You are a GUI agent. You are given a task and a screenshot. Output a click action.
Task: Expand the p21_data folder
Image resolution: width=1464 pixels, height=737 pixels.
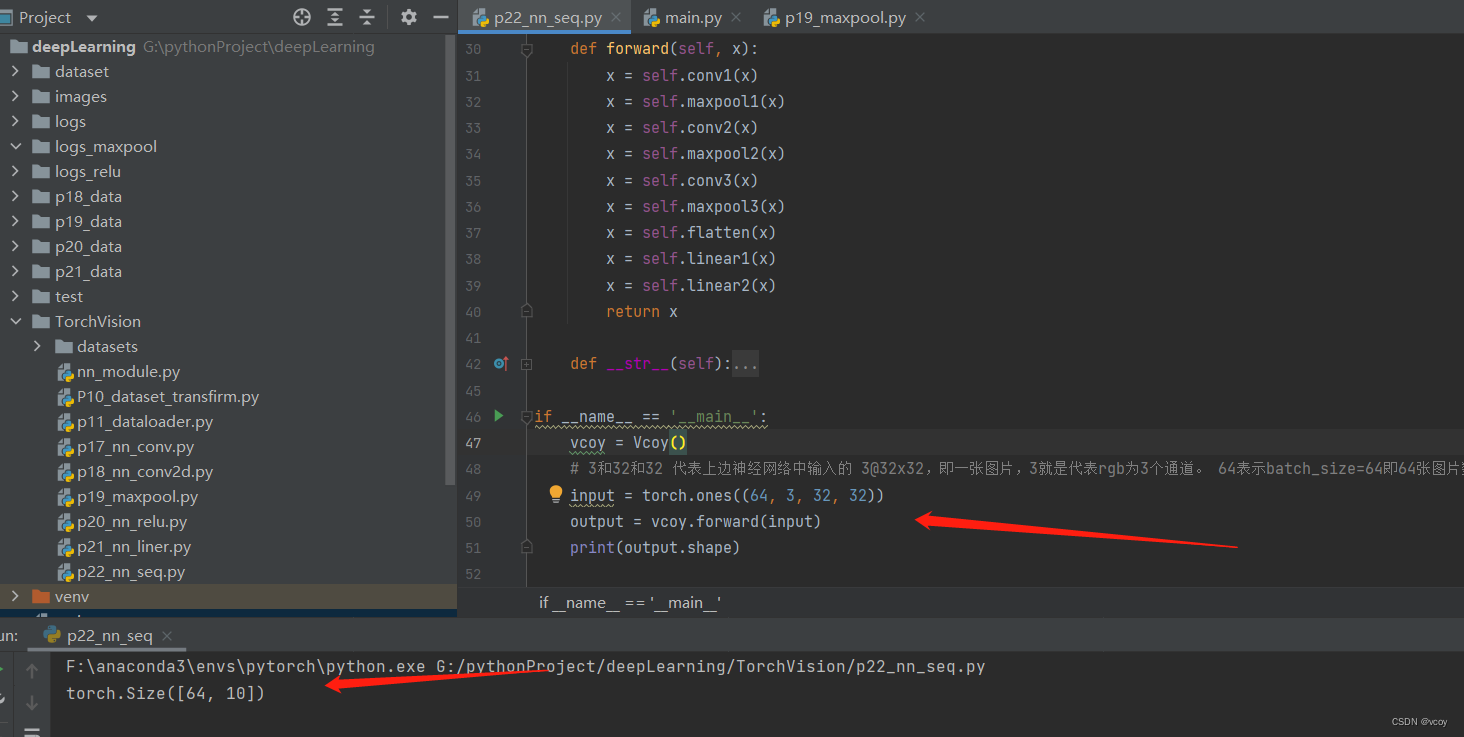[15, 271]
